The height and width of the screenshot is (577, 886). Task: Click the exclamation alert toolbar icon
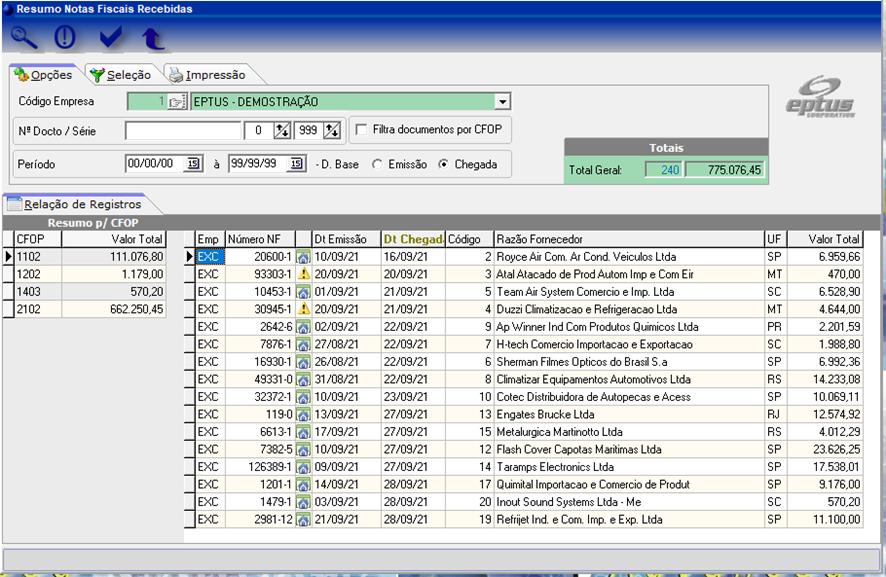coord(65,38)
